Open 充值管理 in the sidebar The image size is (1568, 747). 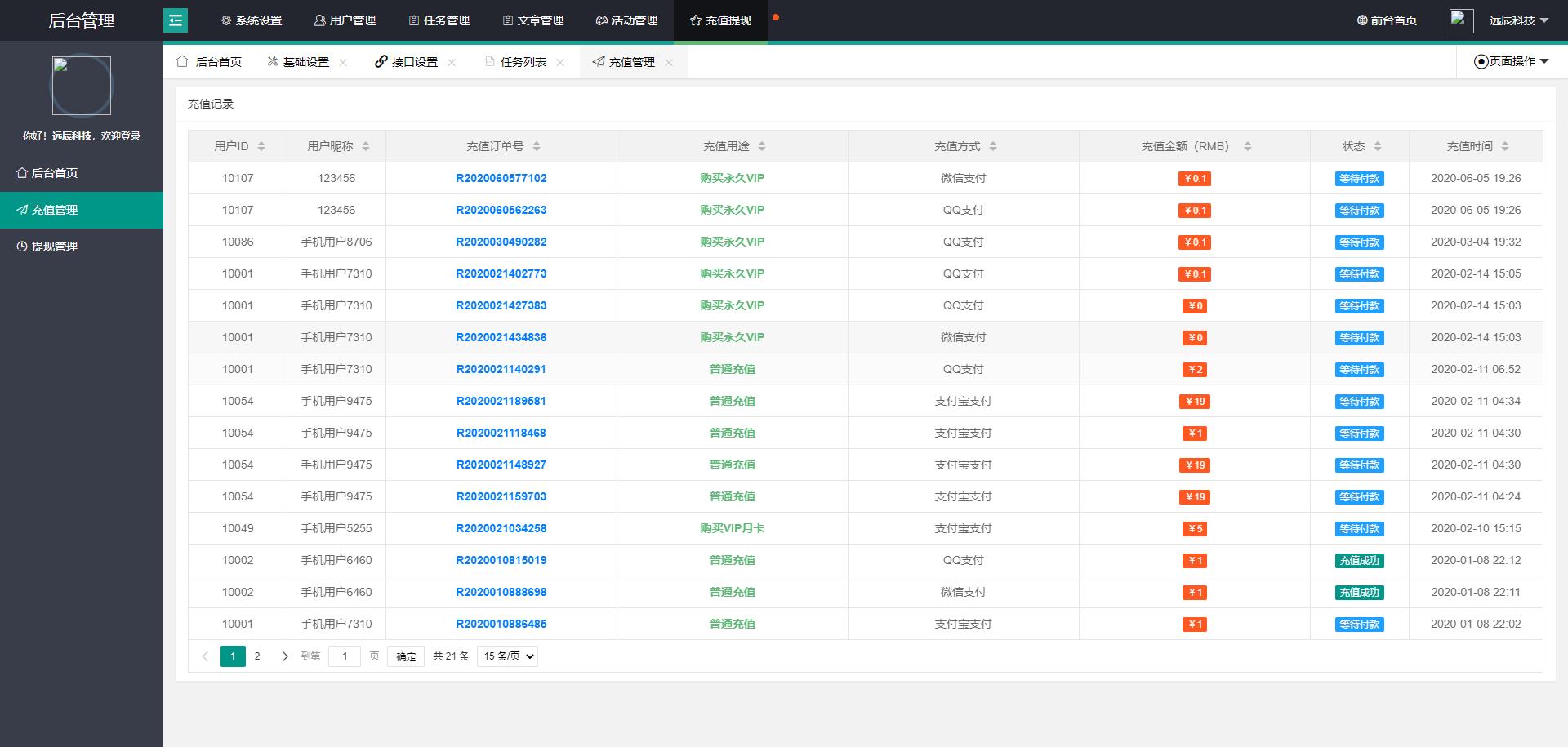coord(82,210)
